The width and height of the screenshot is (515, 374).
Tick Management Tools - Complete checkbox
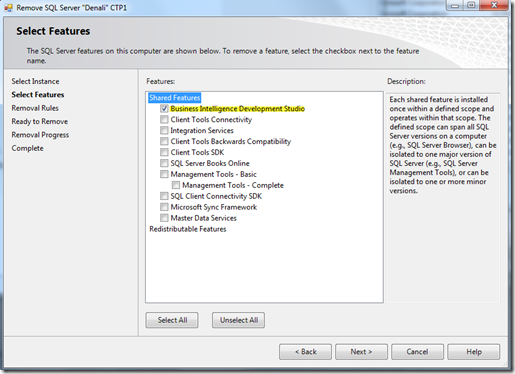click(176, 185)
